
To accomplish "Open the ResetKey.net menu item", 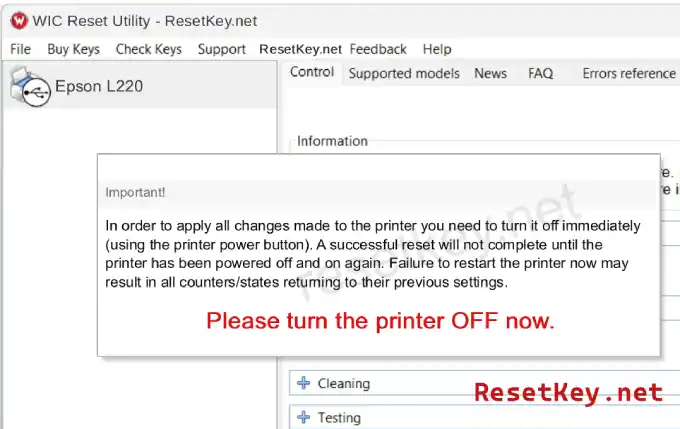I will click(x=301, y=49).
